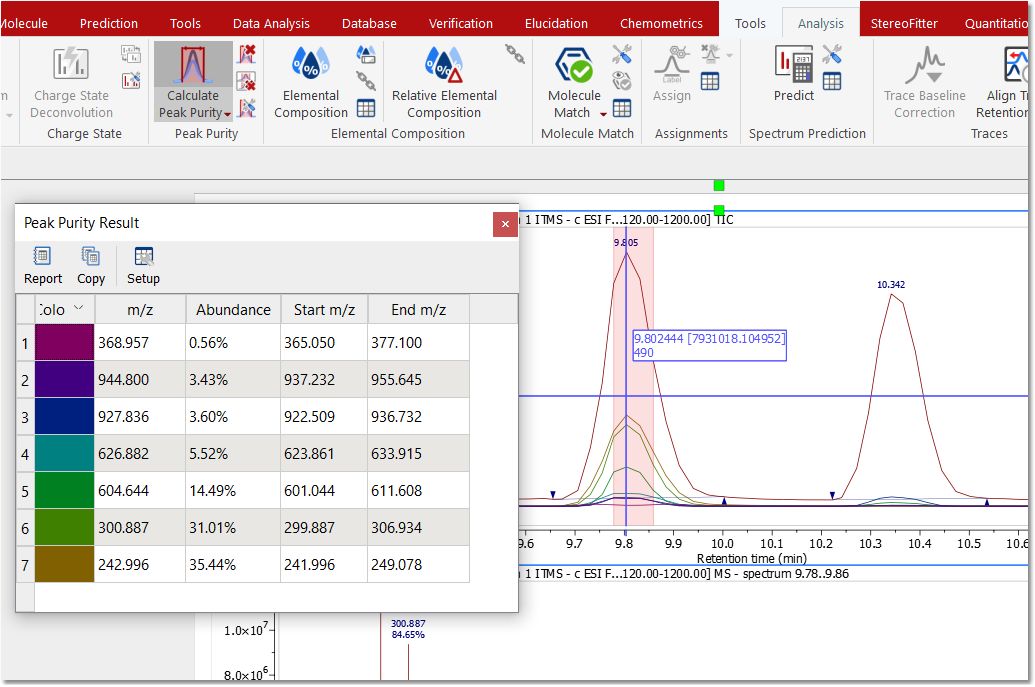Screen dimensions: 1035x687
Task: Click the 9.805 peak label in chromatogram
Action: tap(626, 242)
